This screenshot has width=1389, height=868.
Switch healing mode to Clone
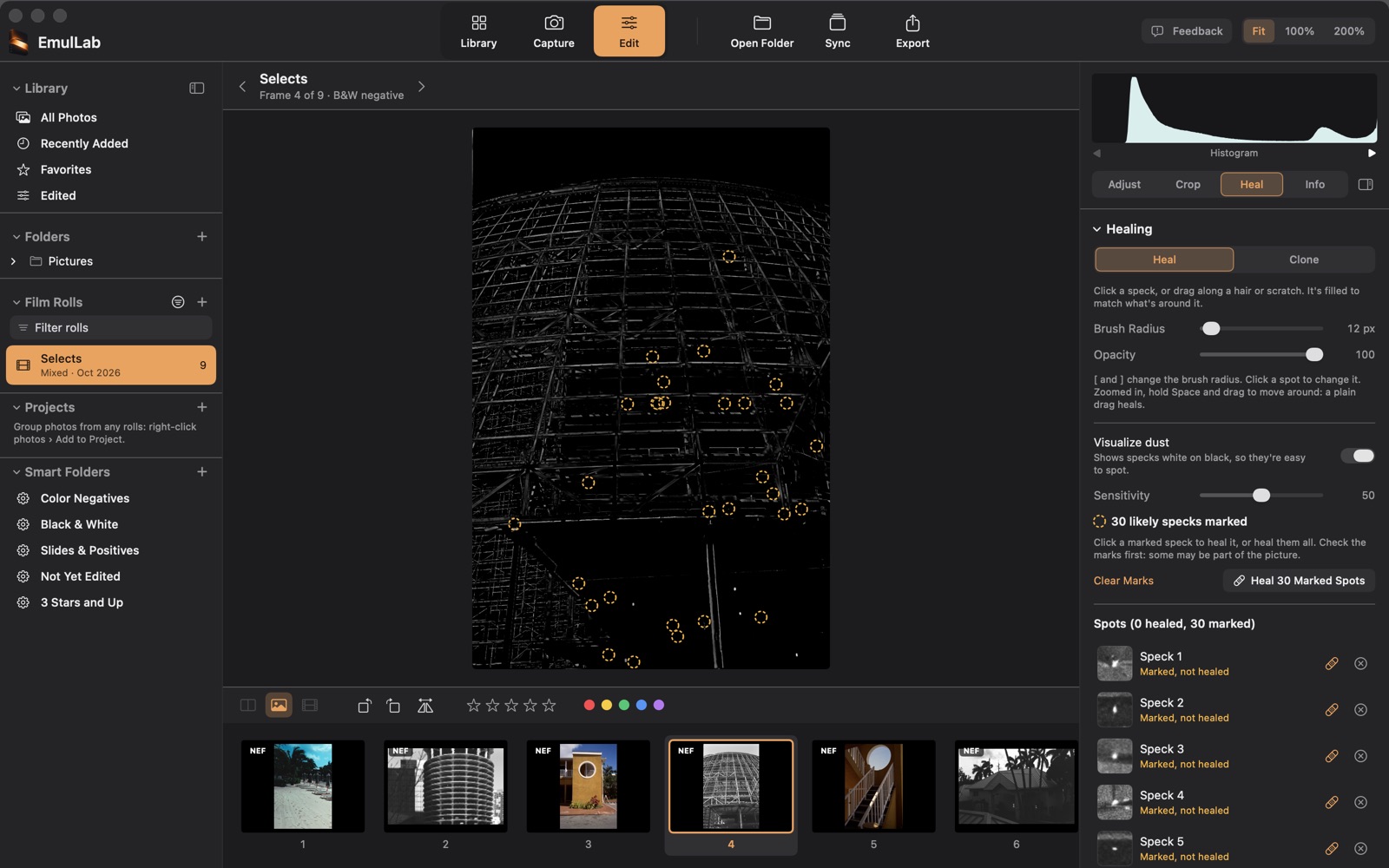pyautogui.click(x=1303, y=260)
